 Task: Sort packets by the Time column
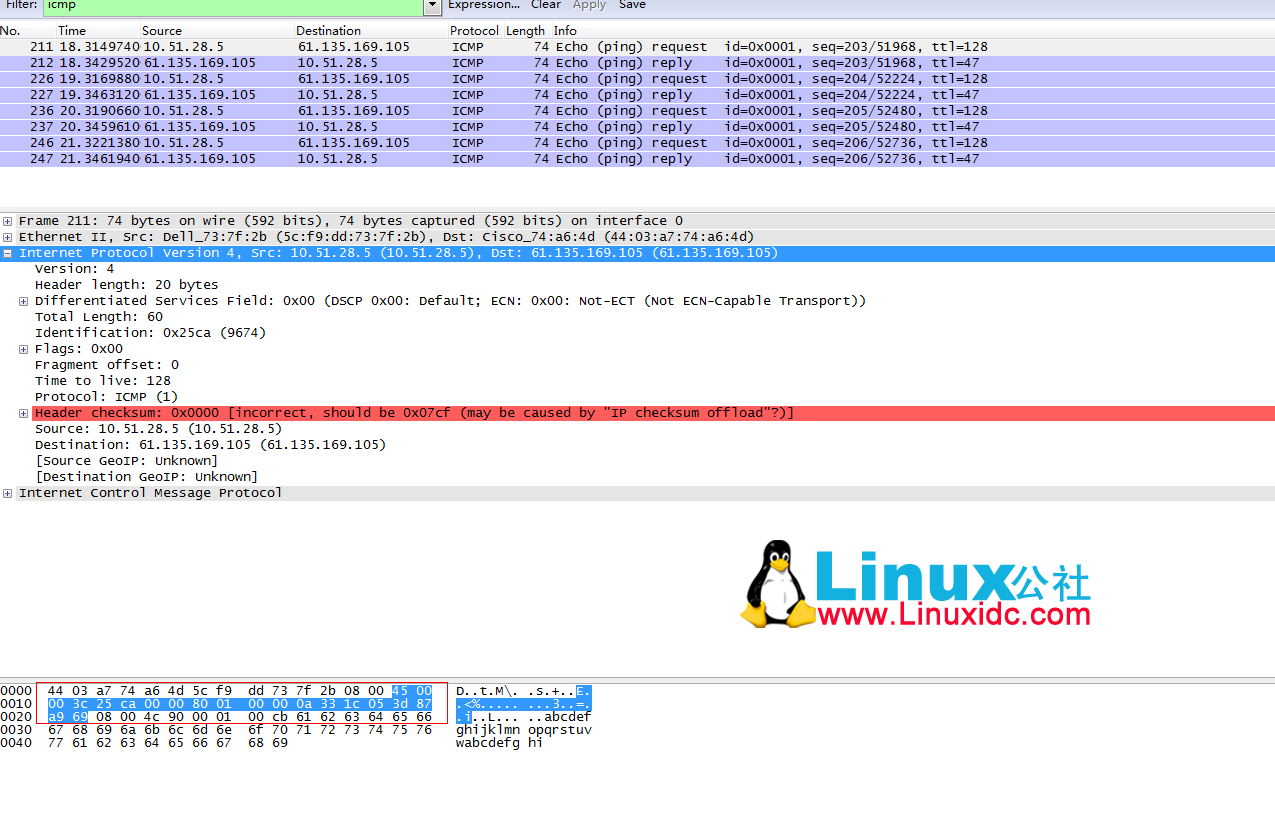[x=72, y=30]
